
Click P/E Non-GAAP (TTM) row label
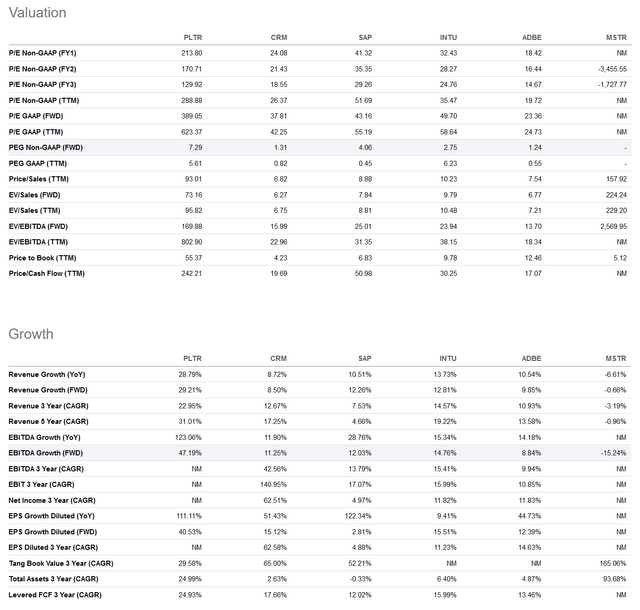tap(44, 100)
